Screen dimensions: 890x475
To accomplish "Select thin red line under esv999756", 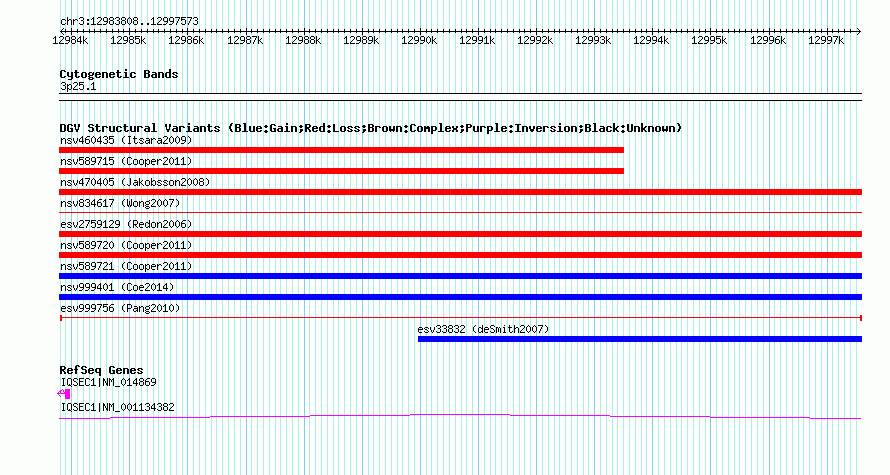I will pos(461,318).
